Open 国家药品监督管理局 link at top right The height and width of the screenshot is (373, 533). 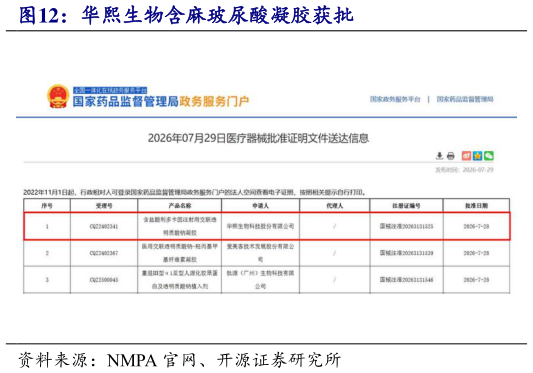tap(465, 99)
